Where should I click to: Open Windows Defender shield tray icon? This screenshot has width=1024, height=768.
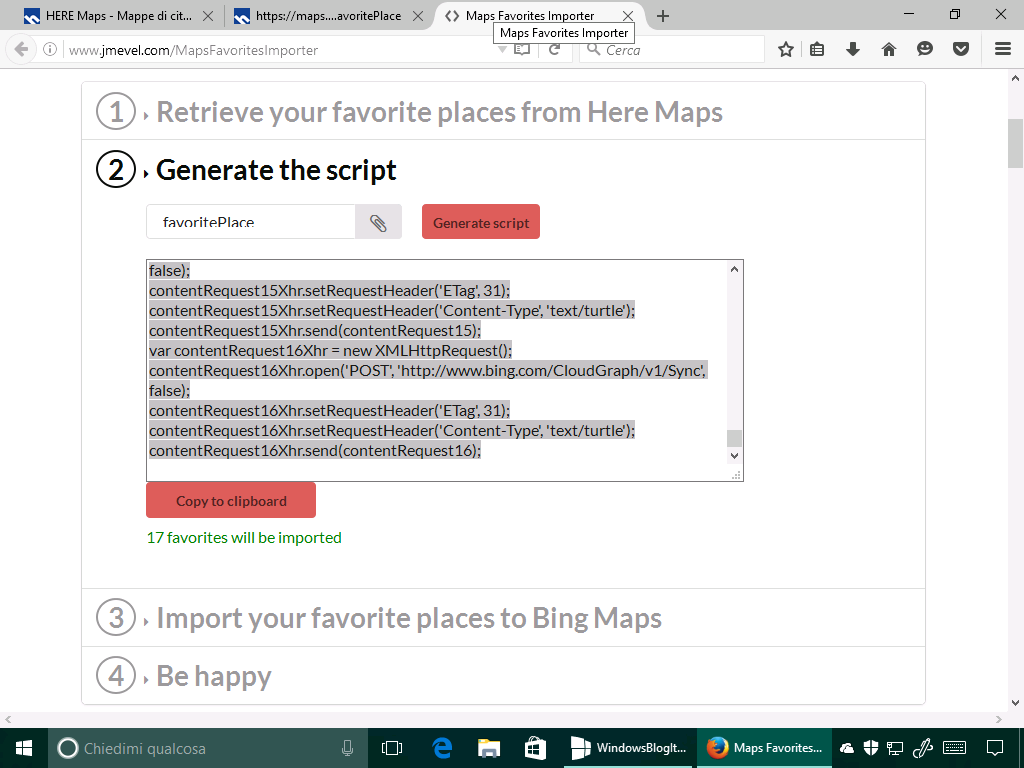871,748
